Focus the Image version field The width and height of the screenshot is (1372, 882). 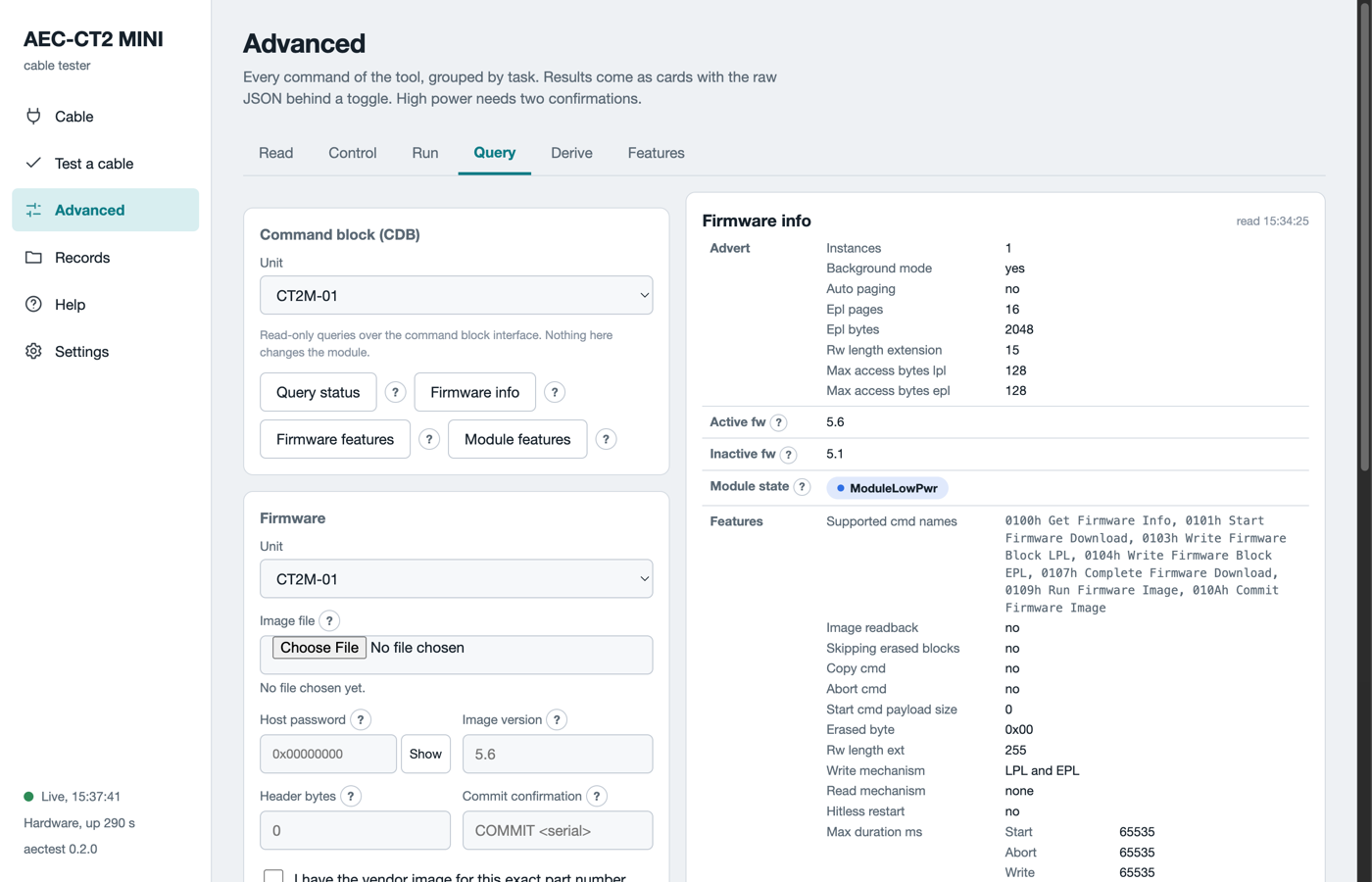coord(558,754)
